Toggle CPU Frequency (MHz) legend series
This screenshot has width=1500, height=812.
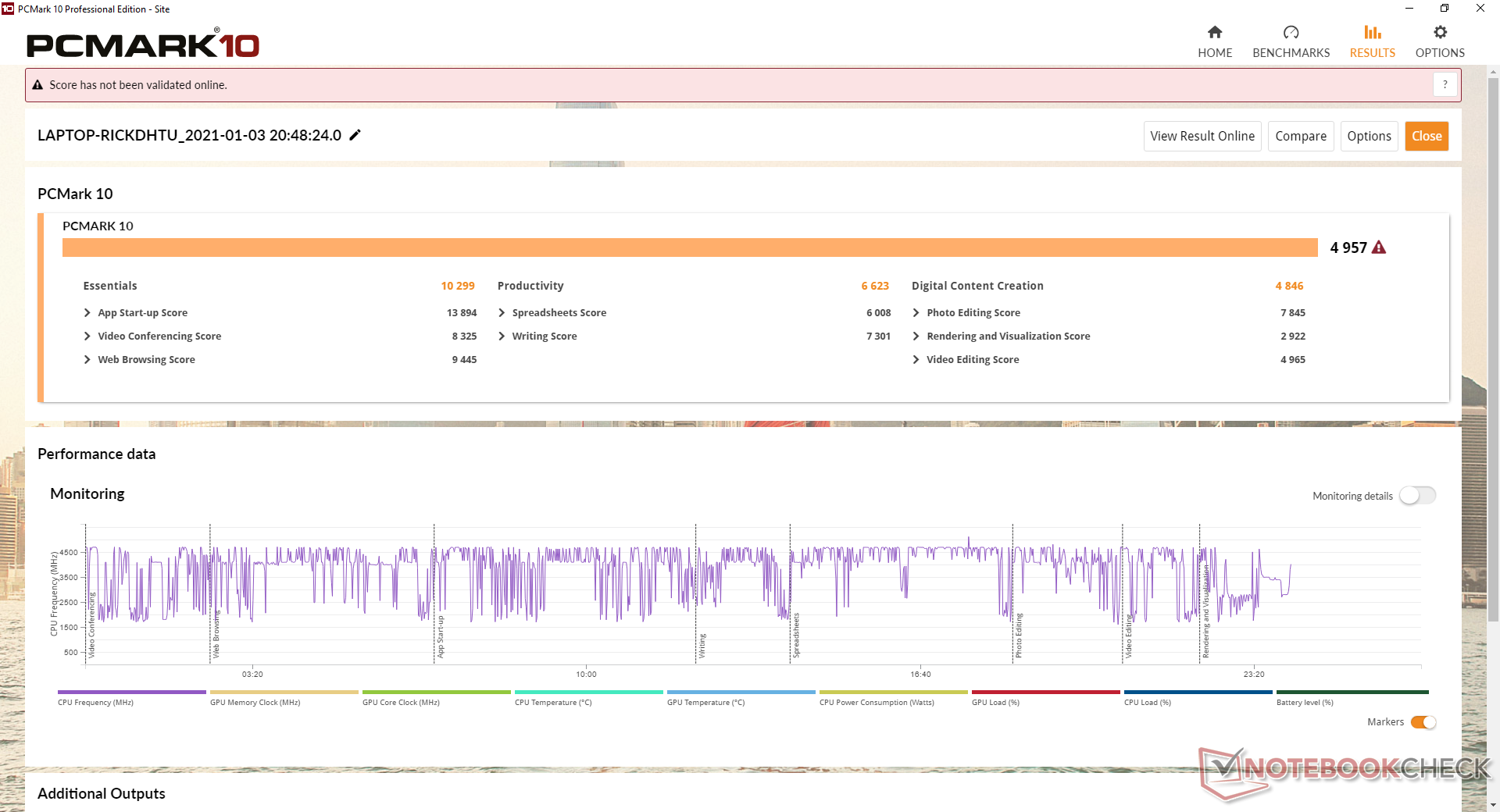131,693
